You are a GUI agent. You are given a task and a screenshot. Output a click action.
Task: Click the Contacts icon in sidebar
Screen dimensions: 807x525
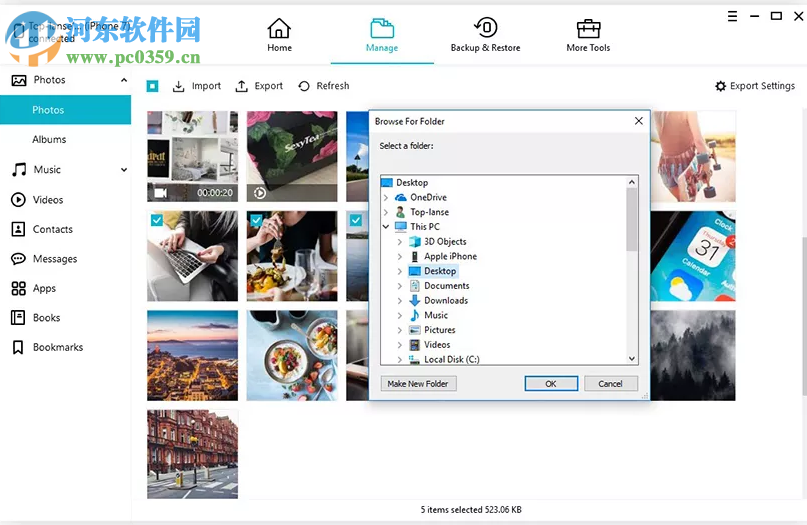(x=19, y=229)
